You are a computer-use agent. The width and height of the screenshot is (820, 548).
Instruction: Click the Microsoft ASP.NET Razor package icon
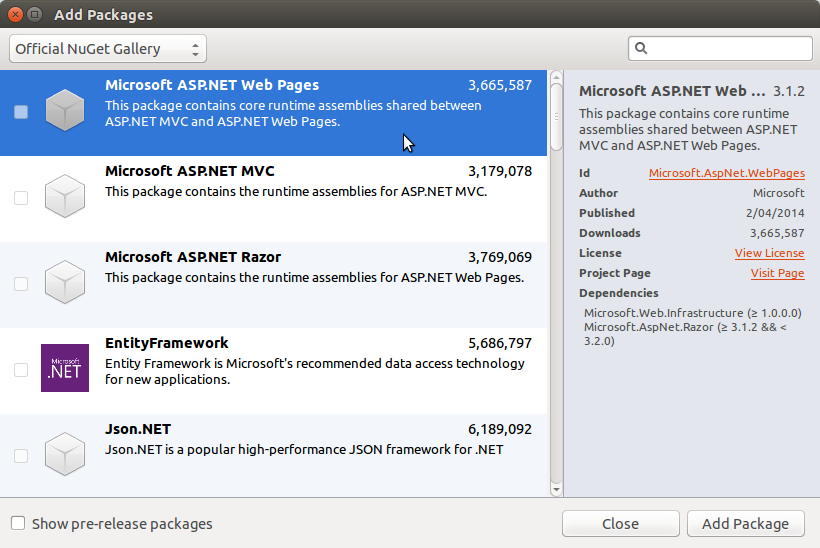point(65,282)
